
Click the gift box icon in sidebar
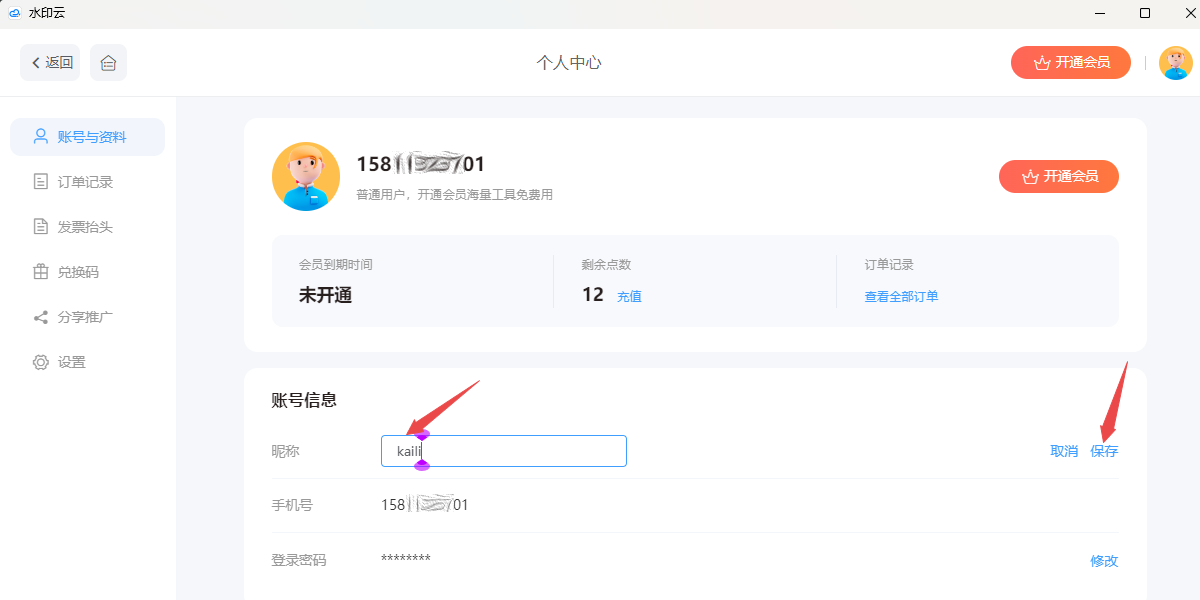(x=41, y=272)
